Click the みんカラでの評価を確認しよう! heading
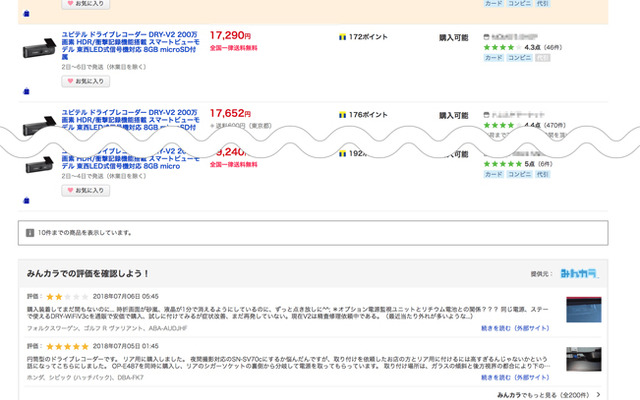640x400 pixels. [88, 273]
